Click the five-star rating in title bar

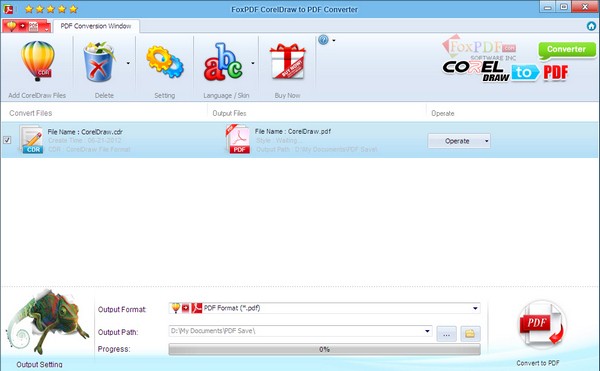tap(51, 9)
